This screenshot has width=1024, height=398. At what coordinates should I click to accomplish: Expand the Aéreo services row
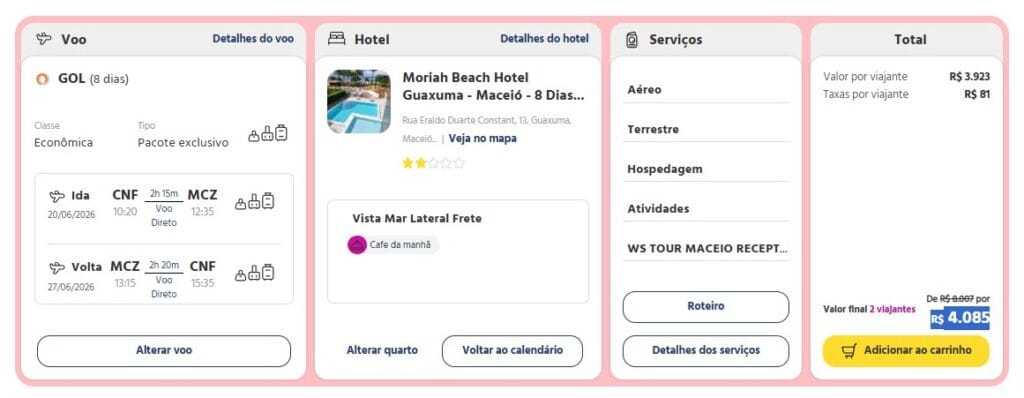[x=706, y=90]
